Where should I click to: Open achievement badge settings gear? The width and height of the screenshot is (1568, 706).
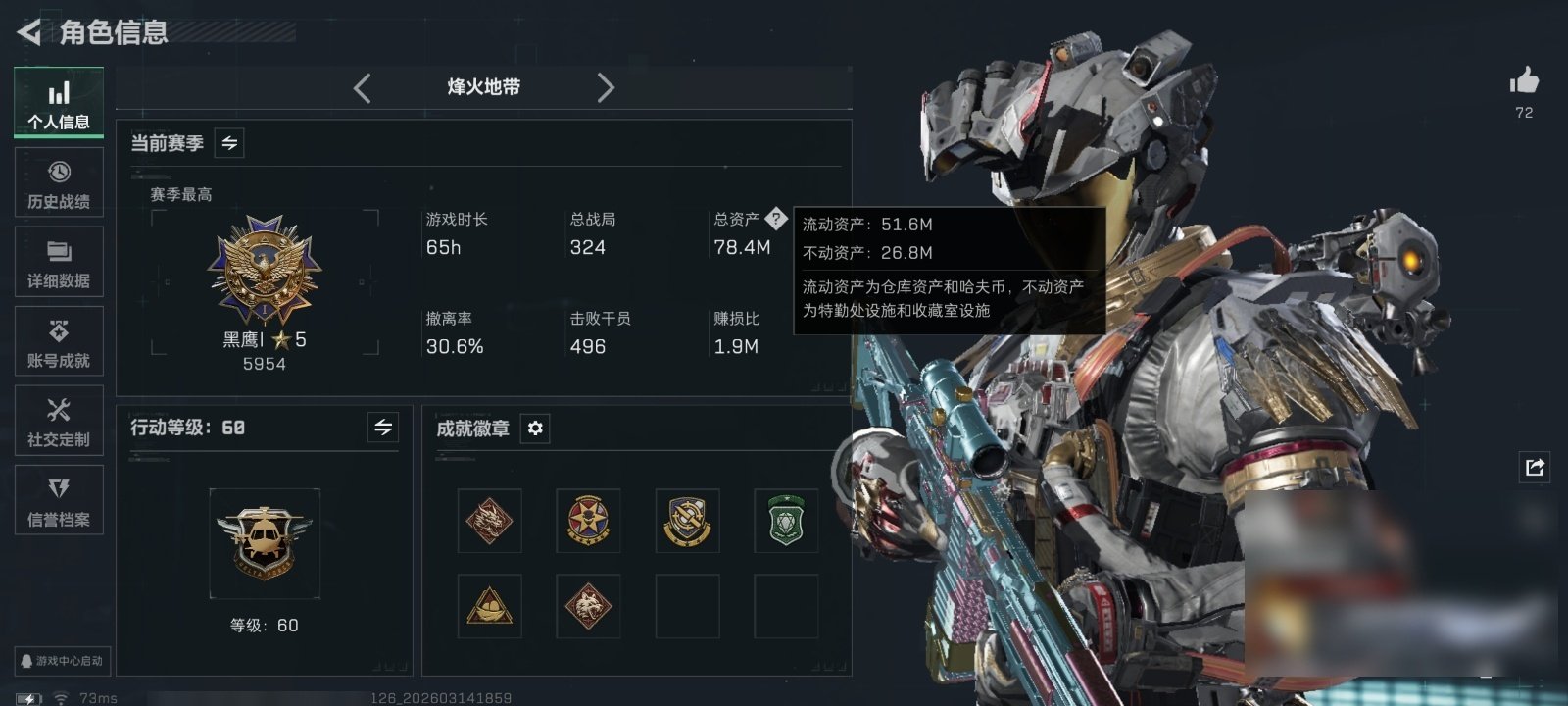pos(535,429)
